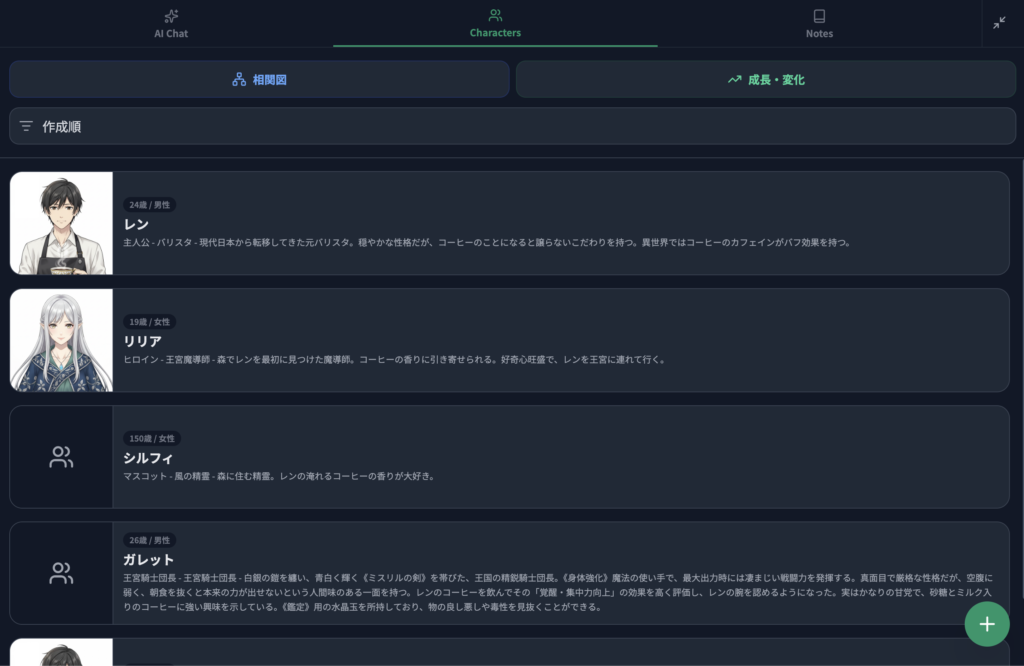Click the AI Chat sparkle icon
Viewport: 1024px width, 666px height.
tap(171, 16)
